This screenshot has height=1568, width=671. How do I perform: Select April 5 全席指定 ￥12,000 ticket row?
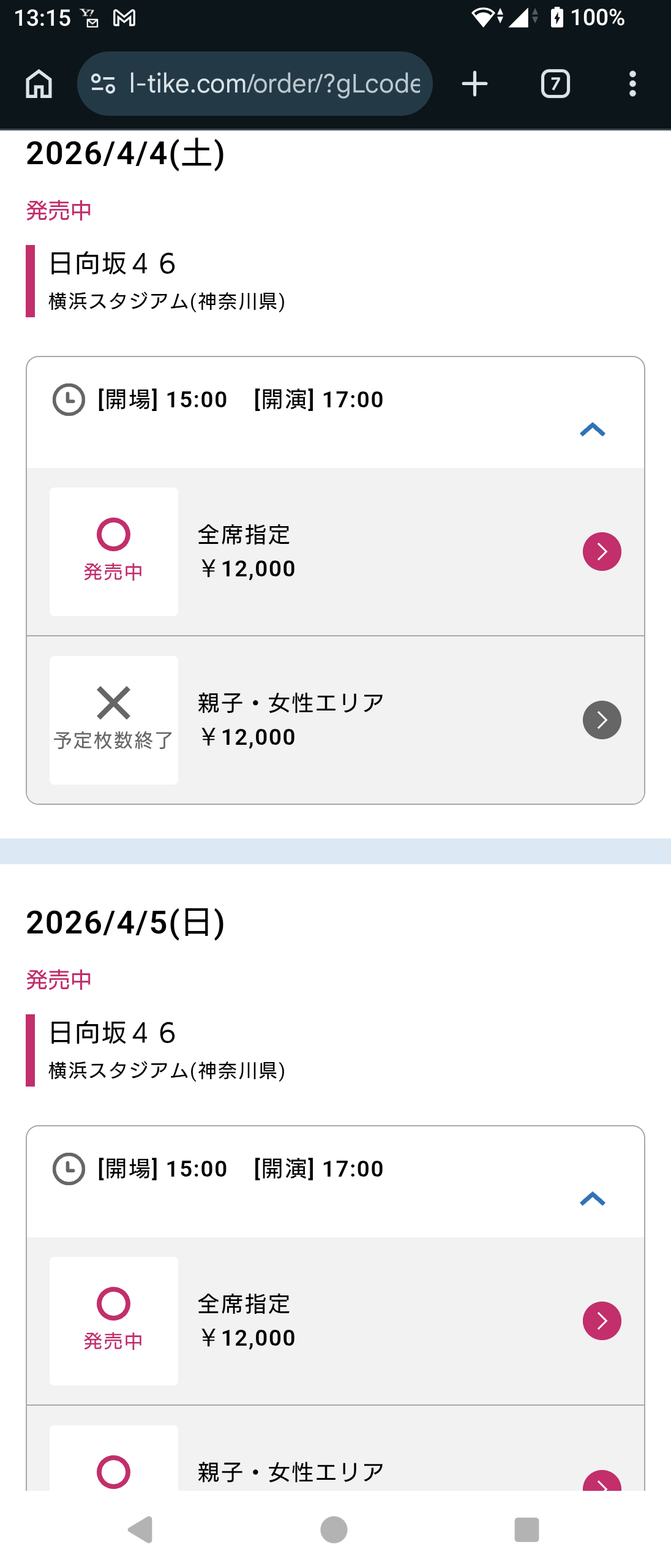tap(367, 1321)
